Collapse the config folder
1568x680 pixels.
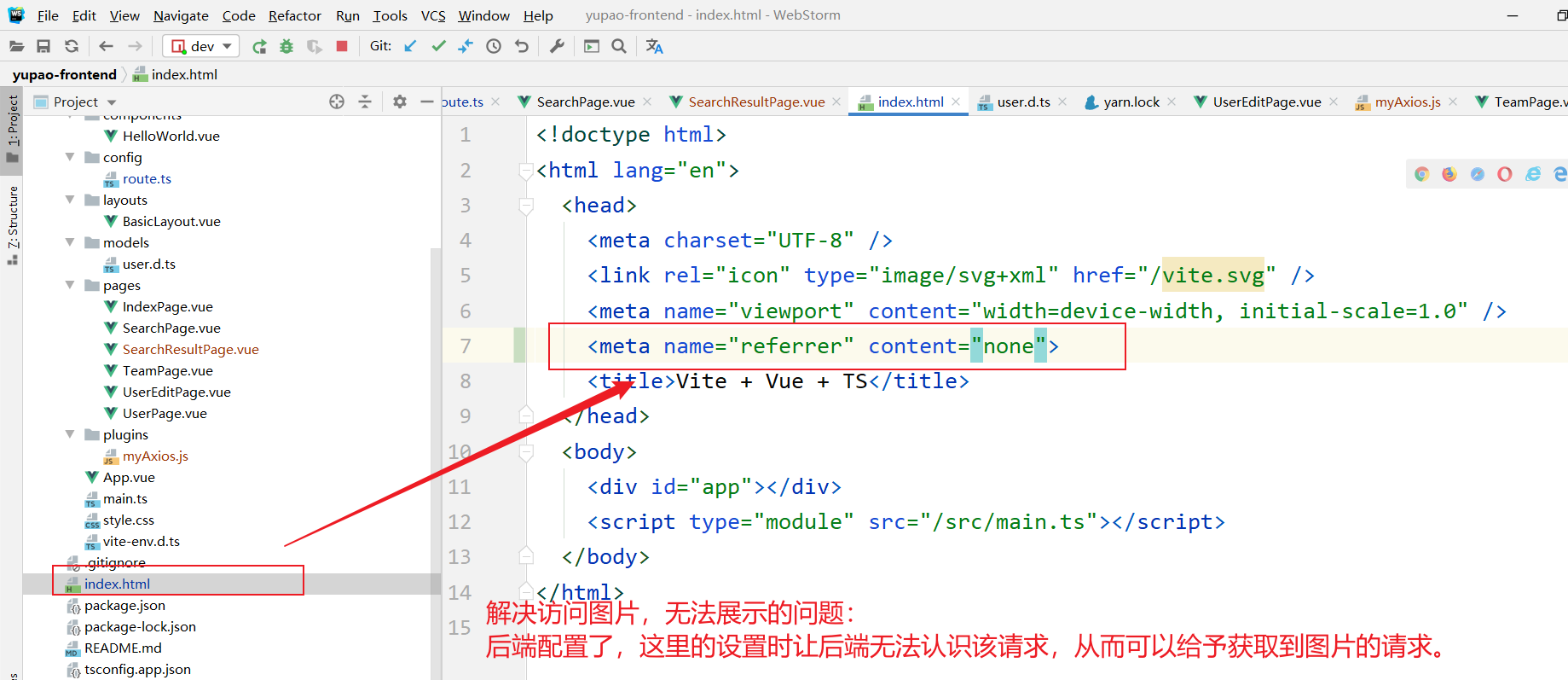pos(70,157)
